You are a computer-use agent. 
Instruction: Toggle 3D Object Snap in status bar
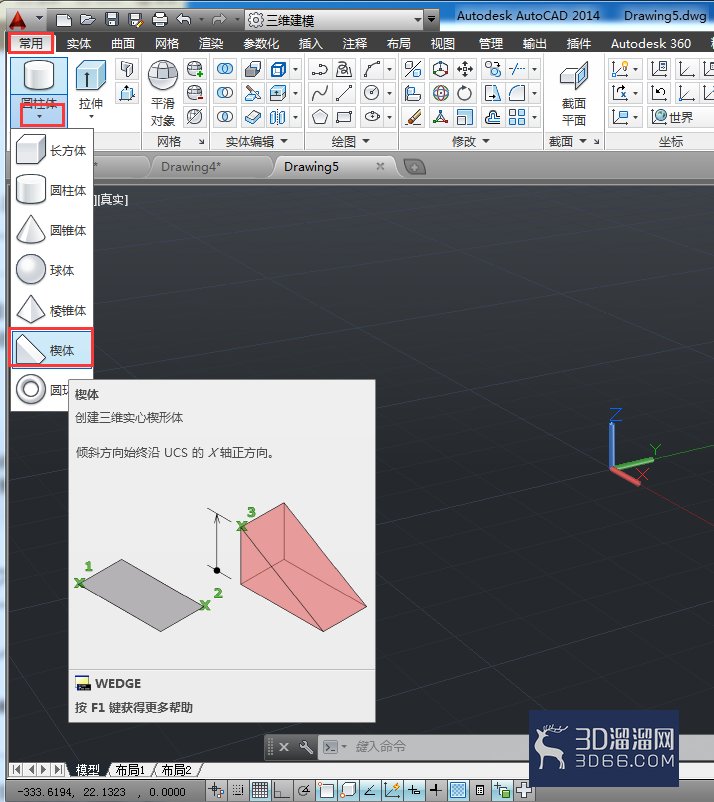[348, 790]
